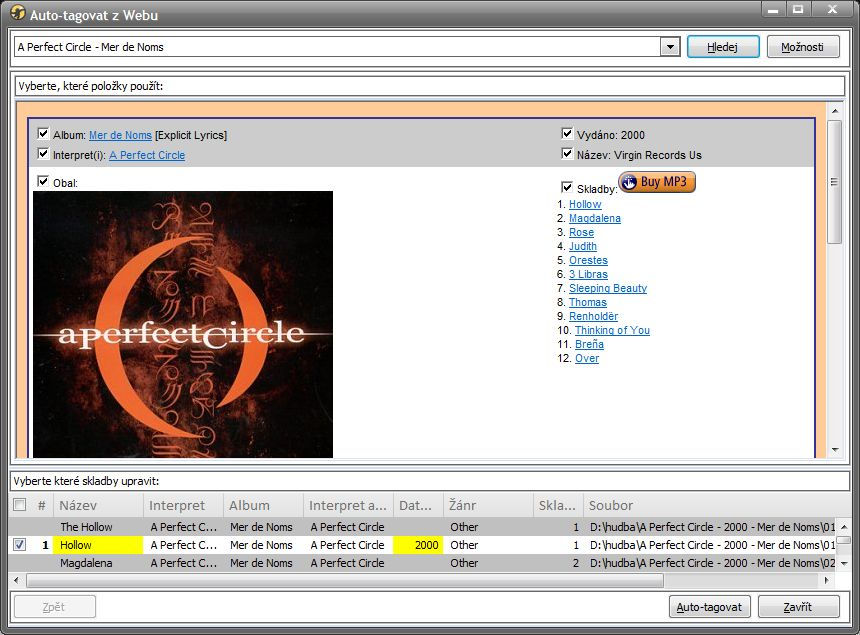The width and height of the screenshot is (860, 635).
Task: Sort by the Skla... column header
Action: coord(558,505)
